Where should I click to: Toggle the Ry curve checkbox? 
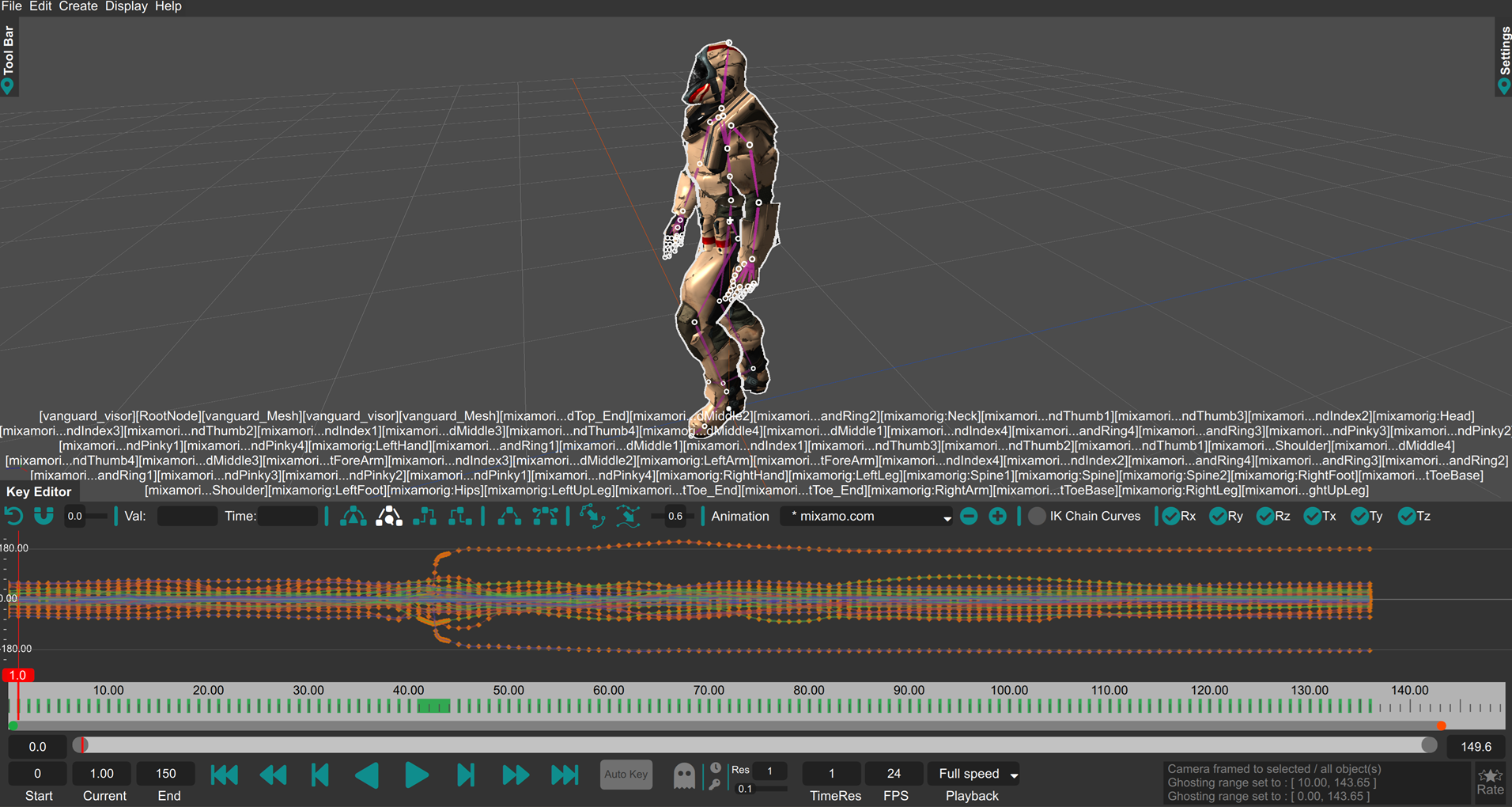(x=1218, y=517)
